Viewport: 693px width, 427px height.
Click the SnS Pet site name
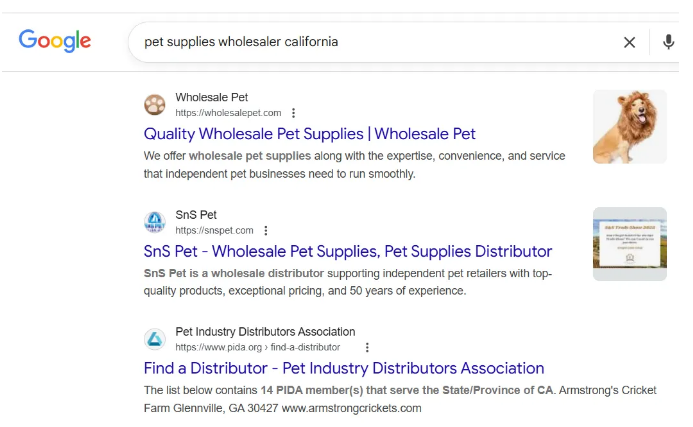(196, 214)
